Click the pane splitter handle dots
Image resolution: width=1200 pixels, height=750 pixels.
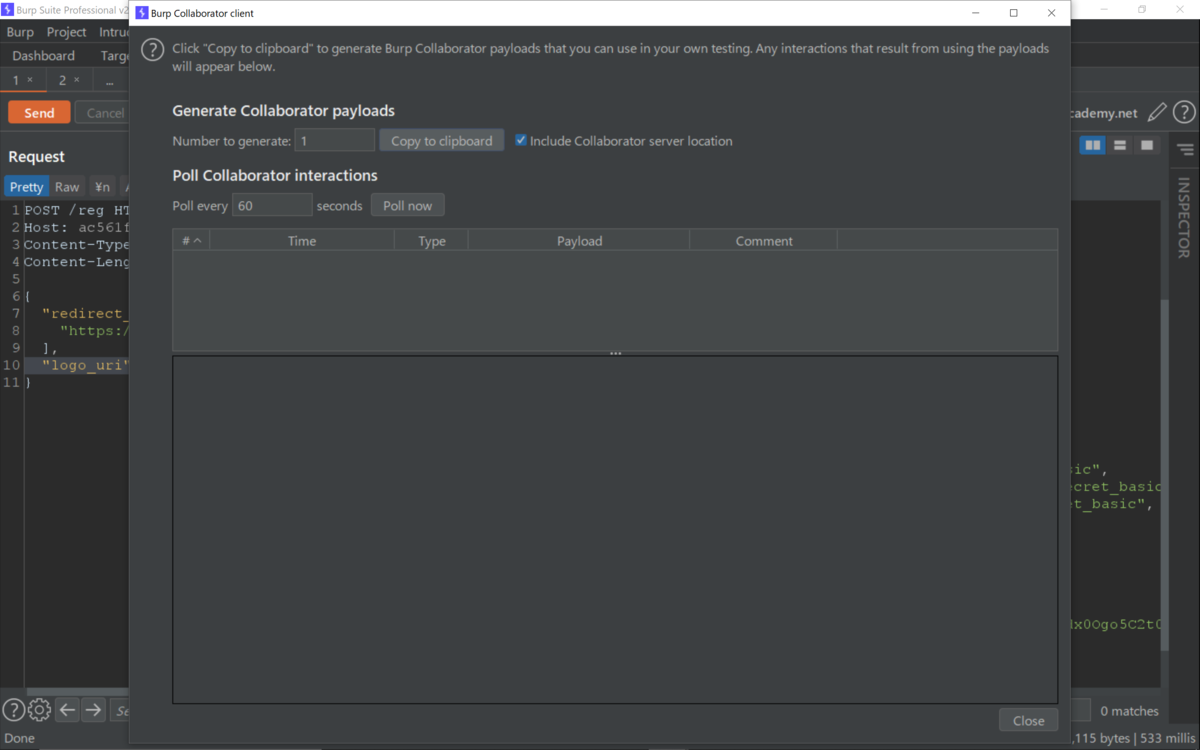pos(615,353)
